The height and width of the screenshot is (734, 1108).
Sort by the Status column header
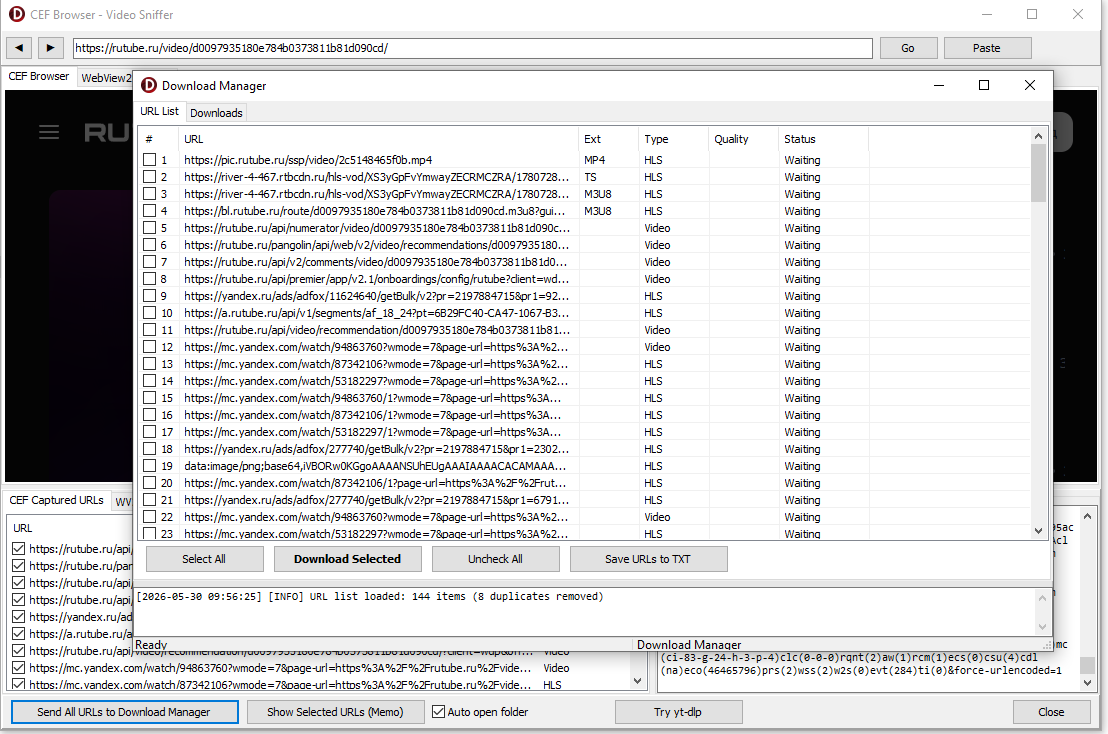coord(823,139)
